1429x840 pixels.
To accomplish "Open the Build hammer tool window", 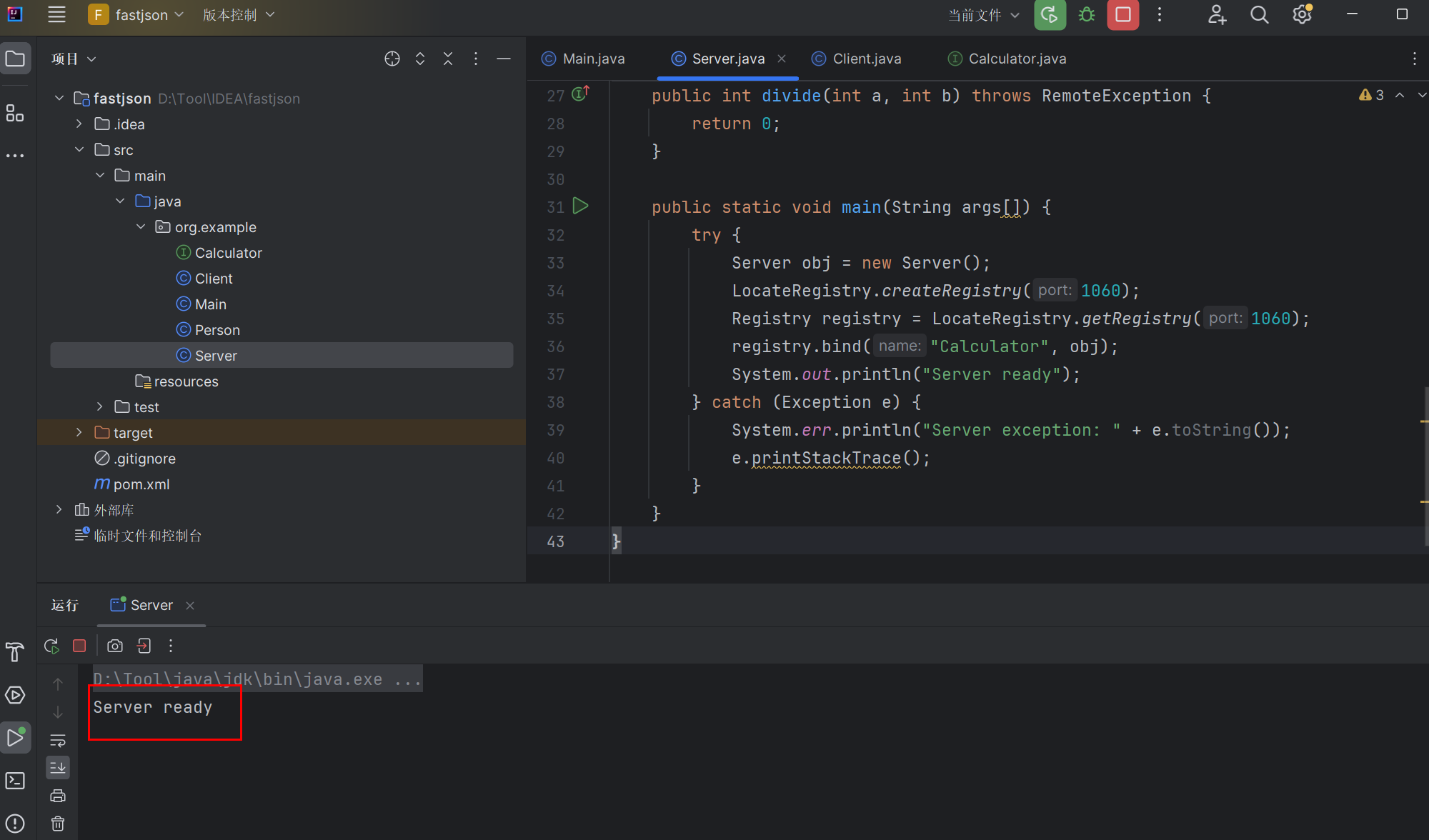I will pyautogui.click(x=15, y=651).
